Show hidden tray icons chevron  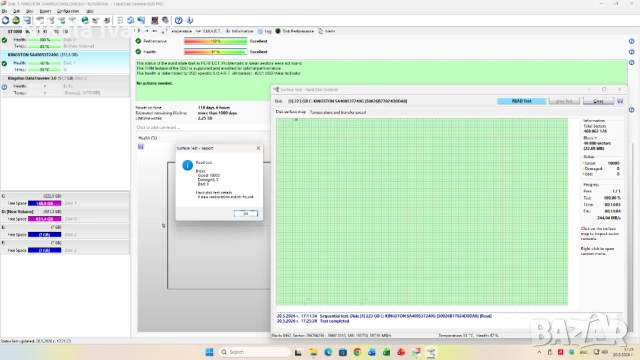(539, 352)
